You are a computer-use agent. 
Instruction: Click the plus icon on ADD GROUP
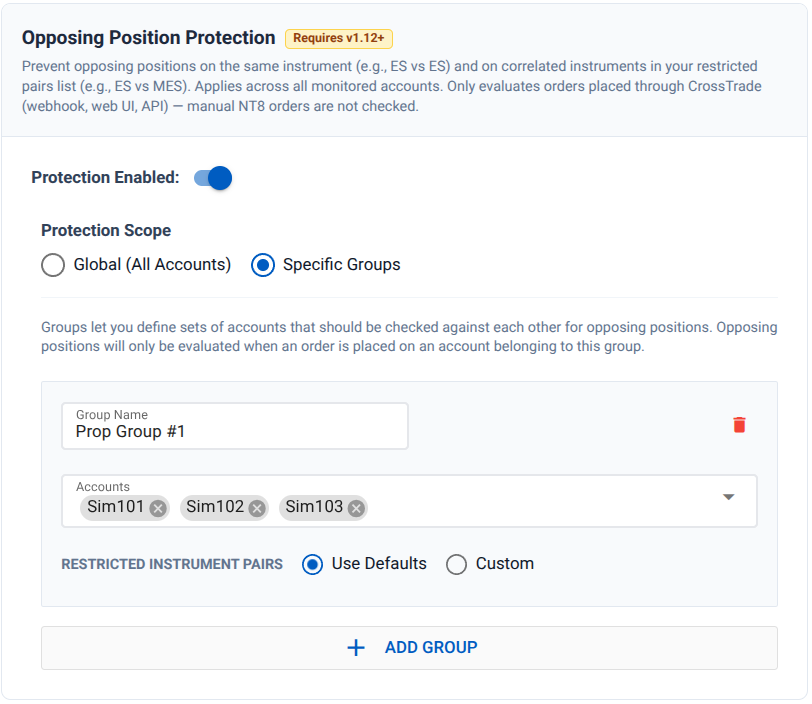click(x=356, y=647)
